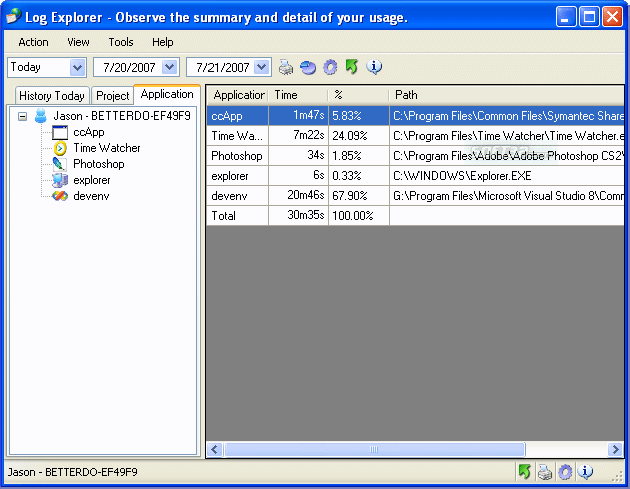Click the Log Explorer title bar app icon
This screenshot has width=630, height=489.
(x=13, y=16)
